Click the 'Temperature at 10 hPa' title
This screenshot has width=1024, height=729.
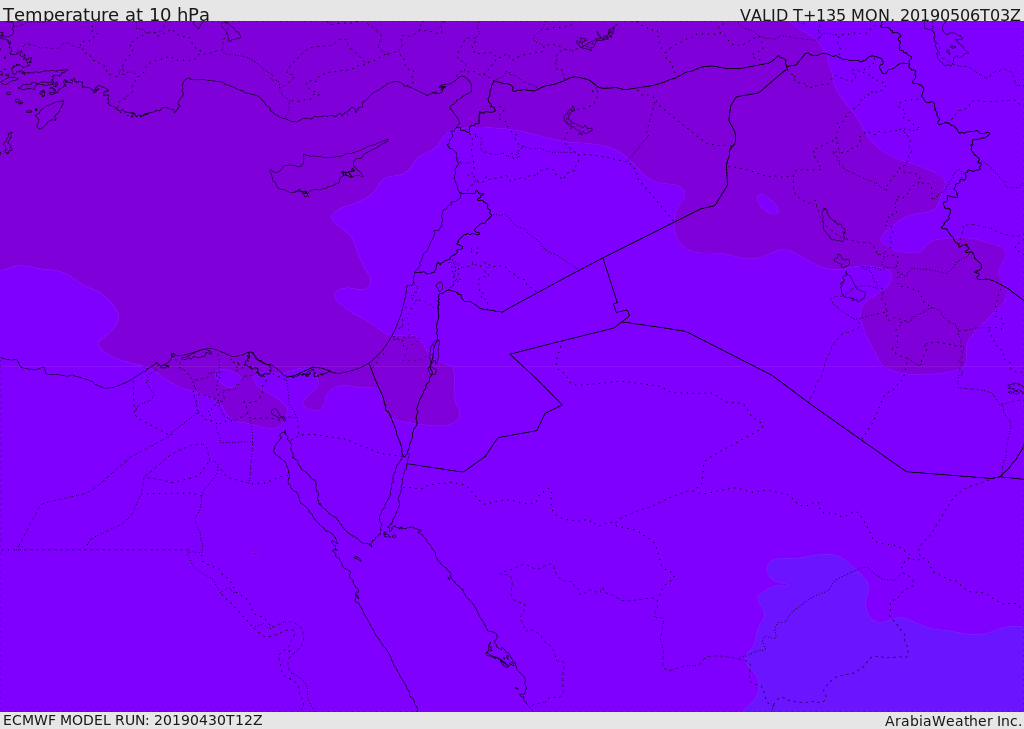[106, 14]
